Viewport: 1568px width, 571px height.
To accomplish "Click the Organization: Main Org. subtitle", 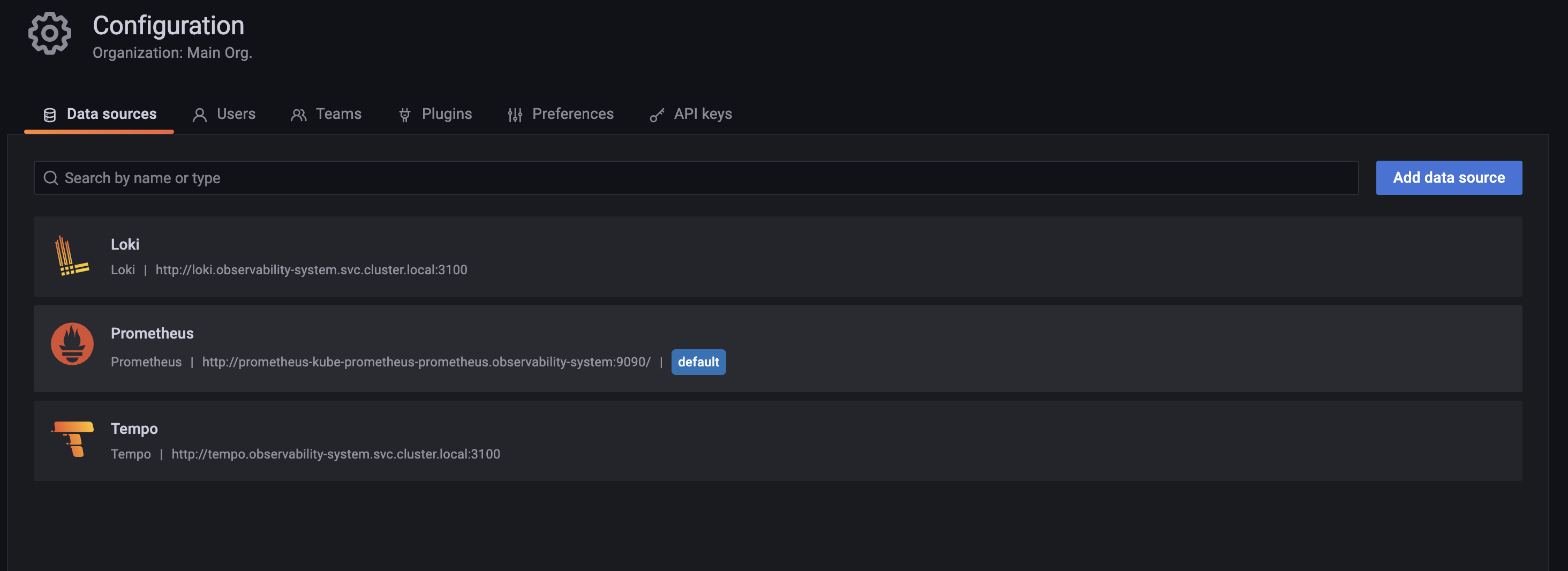I will coord(172,53).
